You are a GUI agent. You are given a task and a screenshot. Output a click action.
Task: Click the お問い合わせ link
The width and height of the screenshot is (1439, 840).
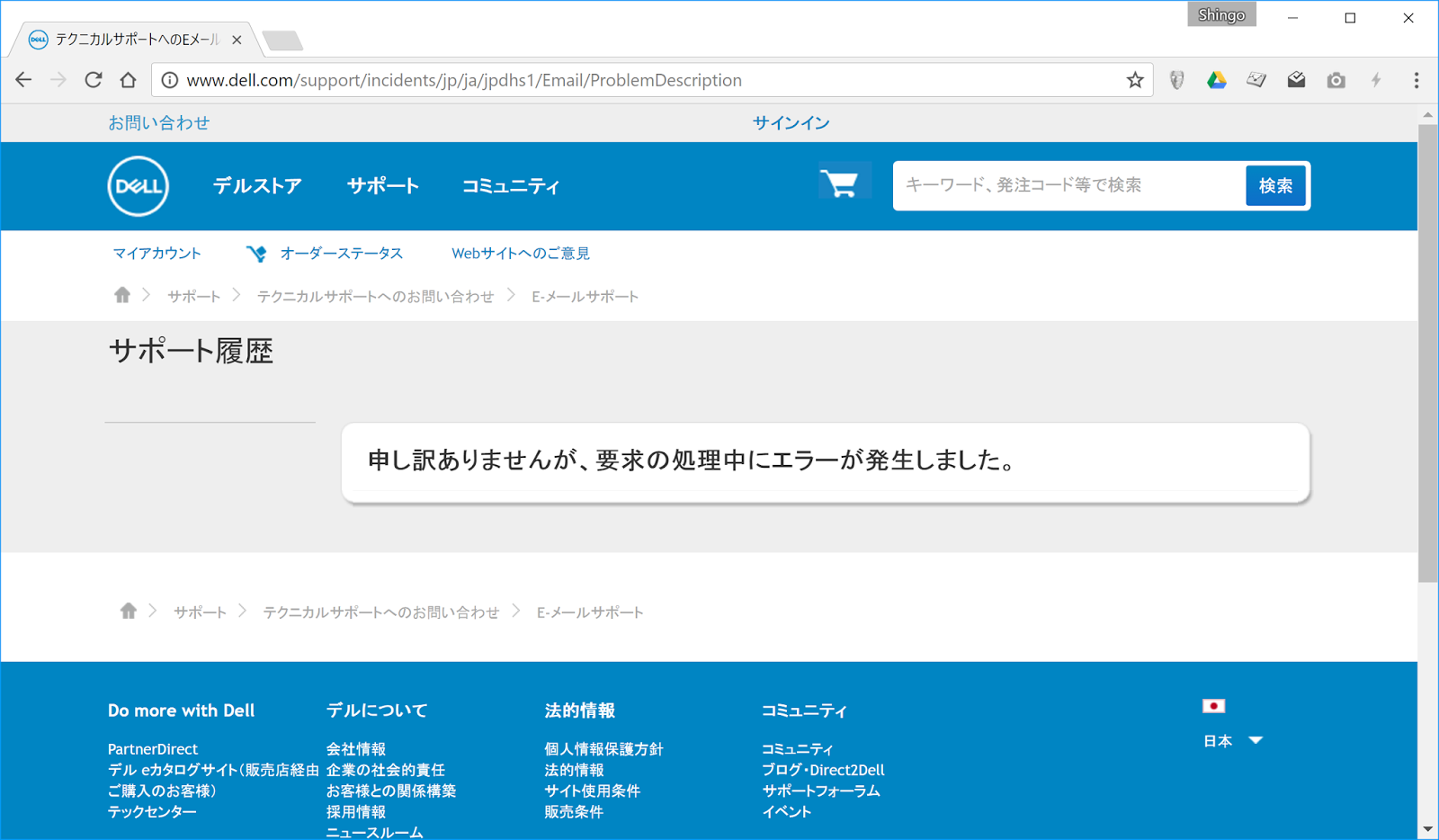[158, 122]
